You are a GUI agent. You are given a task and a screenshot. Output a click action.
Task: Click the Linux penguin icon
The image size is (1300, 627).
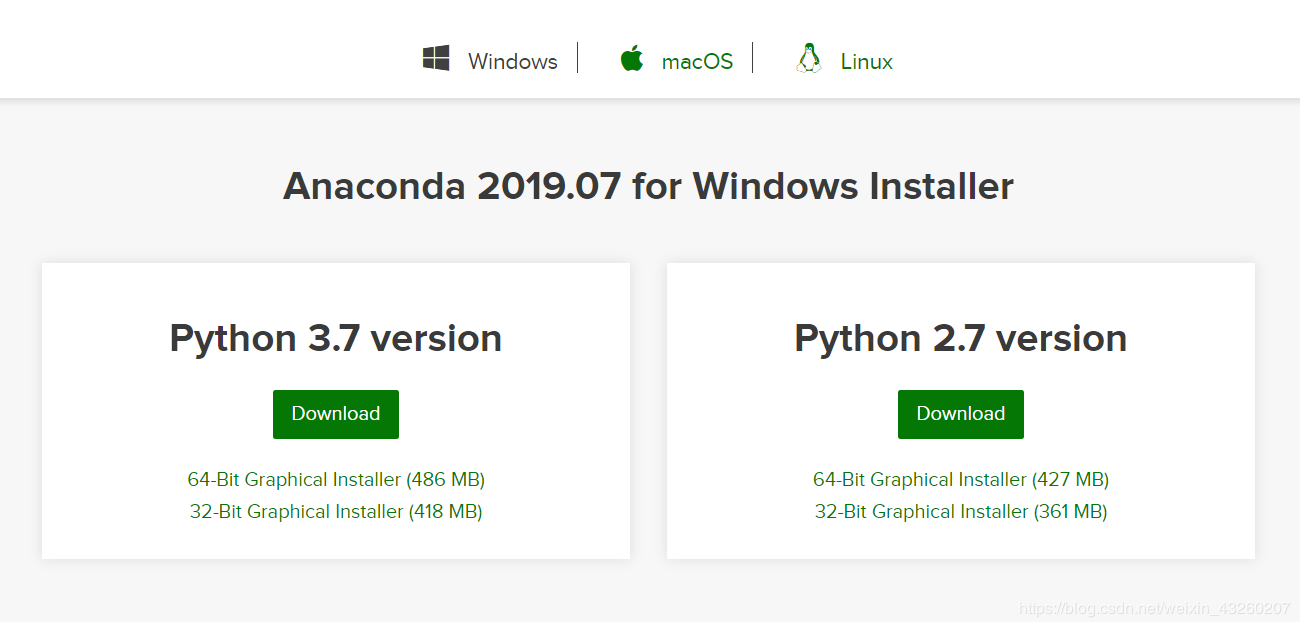(x=808, y=59)
